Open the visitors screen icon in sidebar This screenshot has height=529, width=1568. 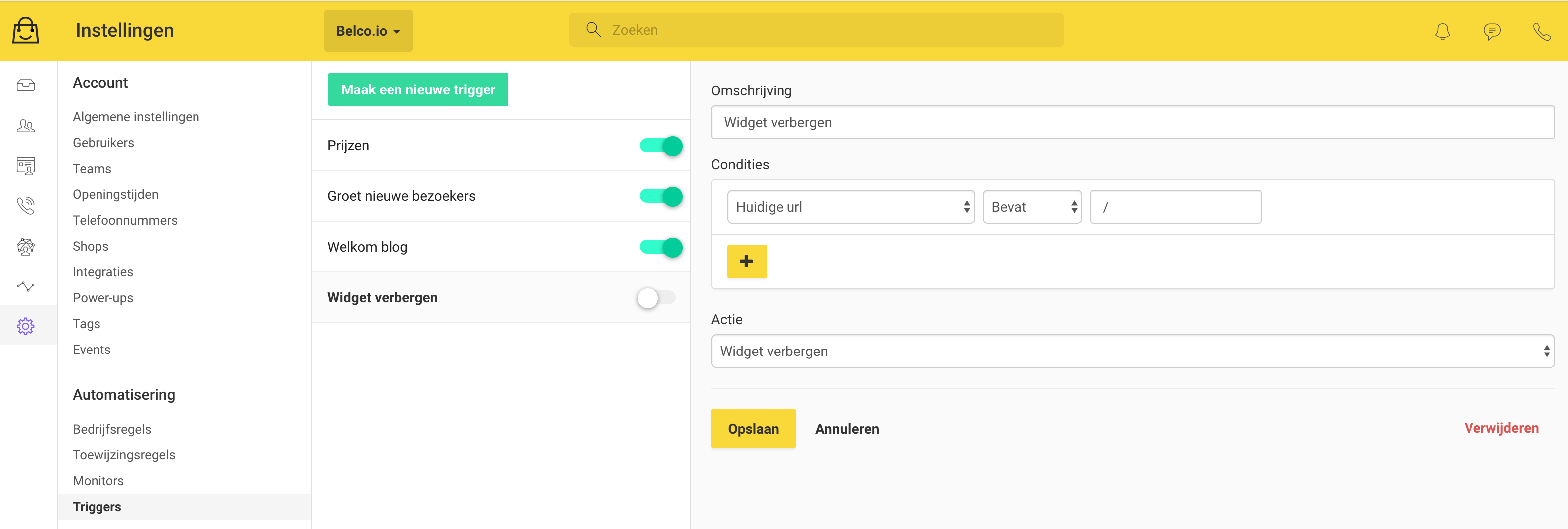25,166
